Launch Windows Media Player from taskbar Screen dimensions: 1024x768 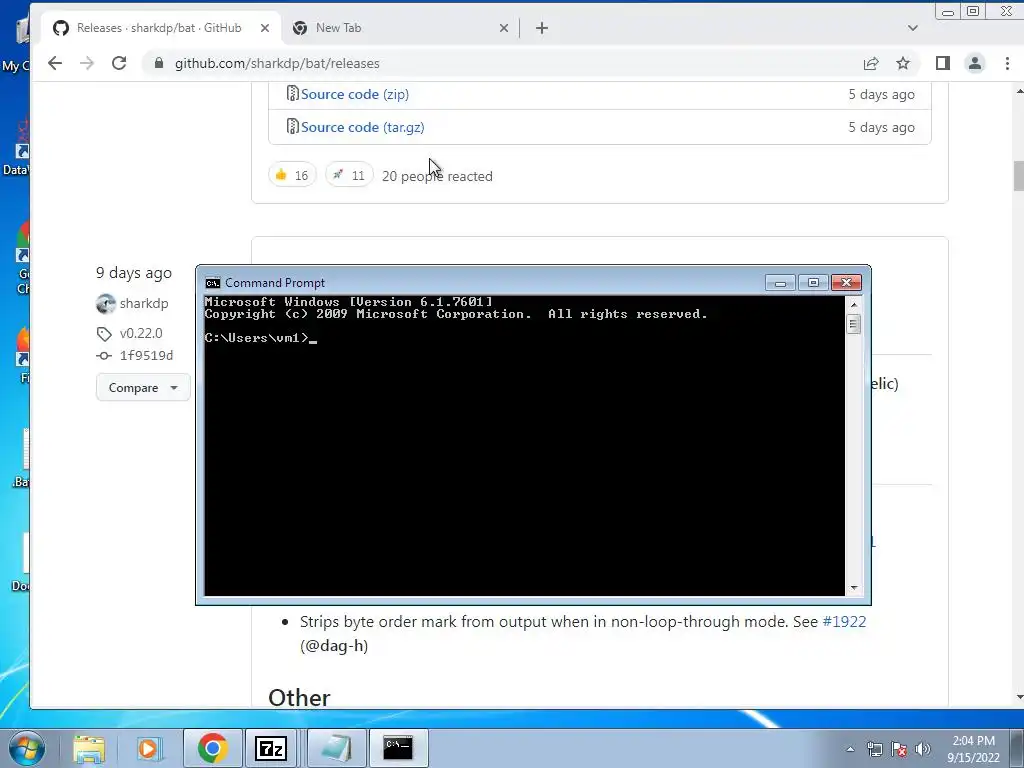click(x=148, y=748)
